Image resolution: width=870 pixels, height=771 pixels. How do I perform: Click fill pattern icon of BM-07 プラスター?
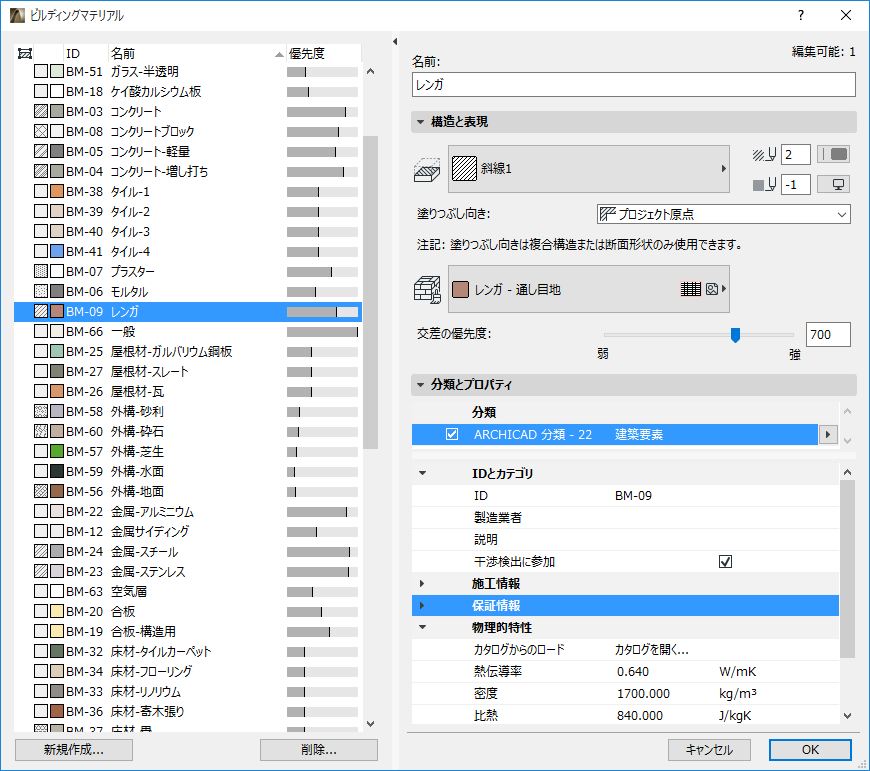41,271
